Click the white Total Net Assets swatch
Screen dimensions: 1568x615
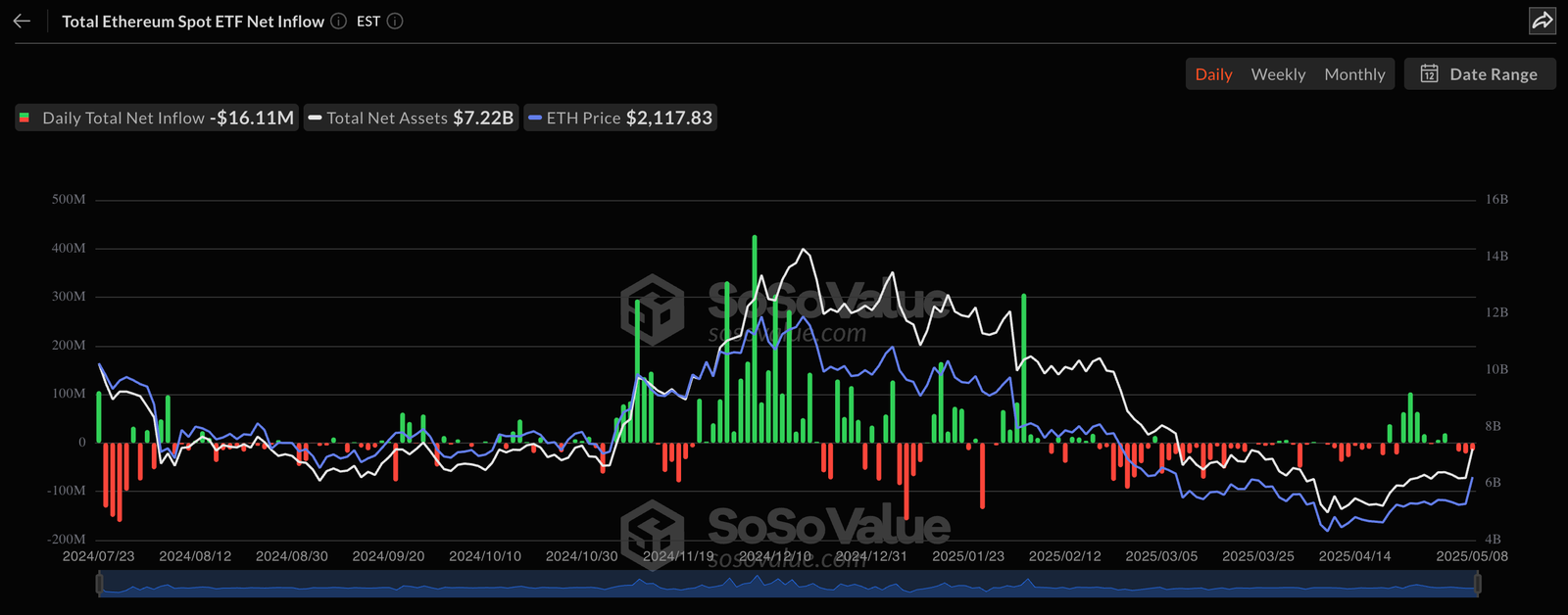click(315, 118)
